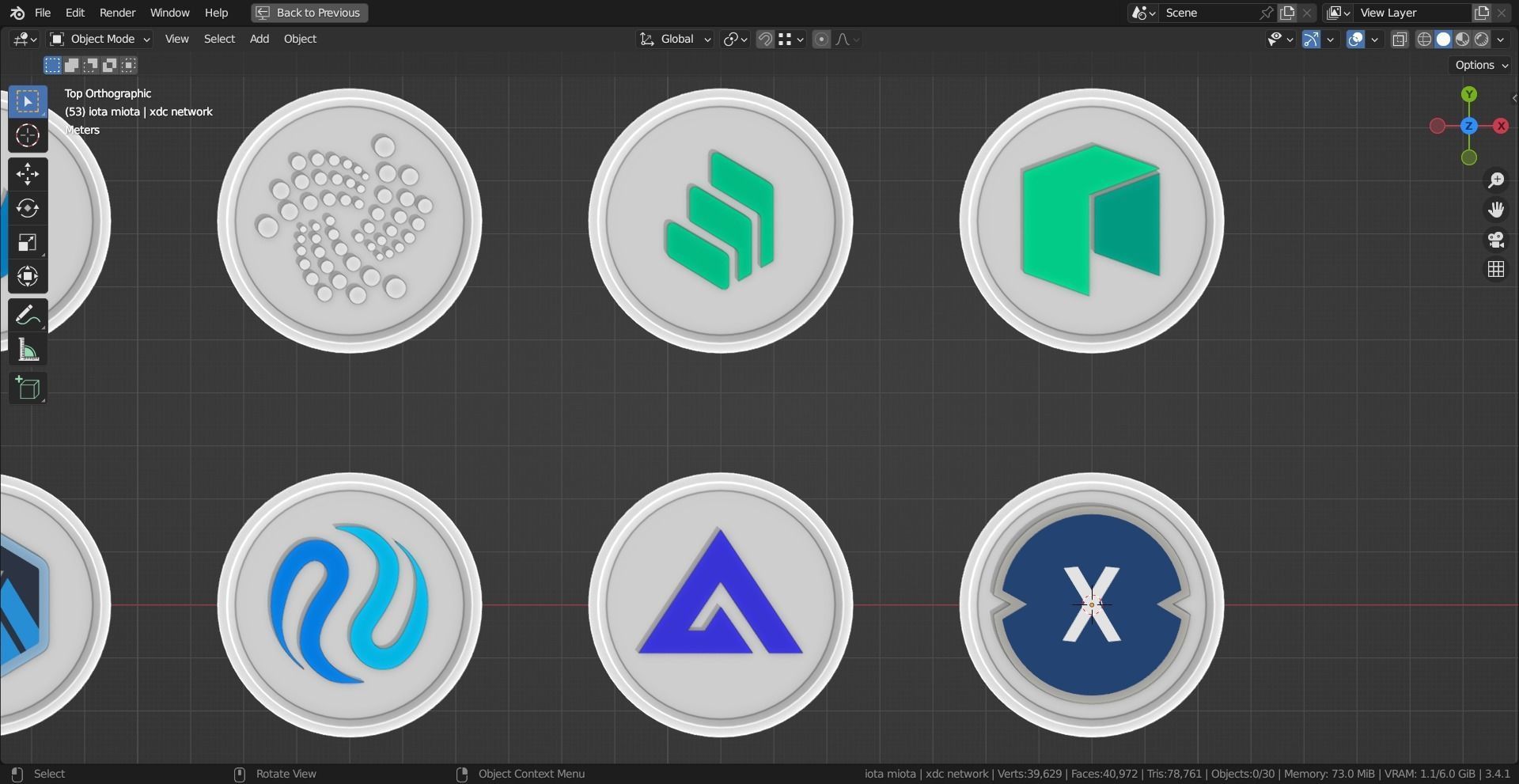
Task: Select the Select Box tool
Action: [x=28, y=101]
